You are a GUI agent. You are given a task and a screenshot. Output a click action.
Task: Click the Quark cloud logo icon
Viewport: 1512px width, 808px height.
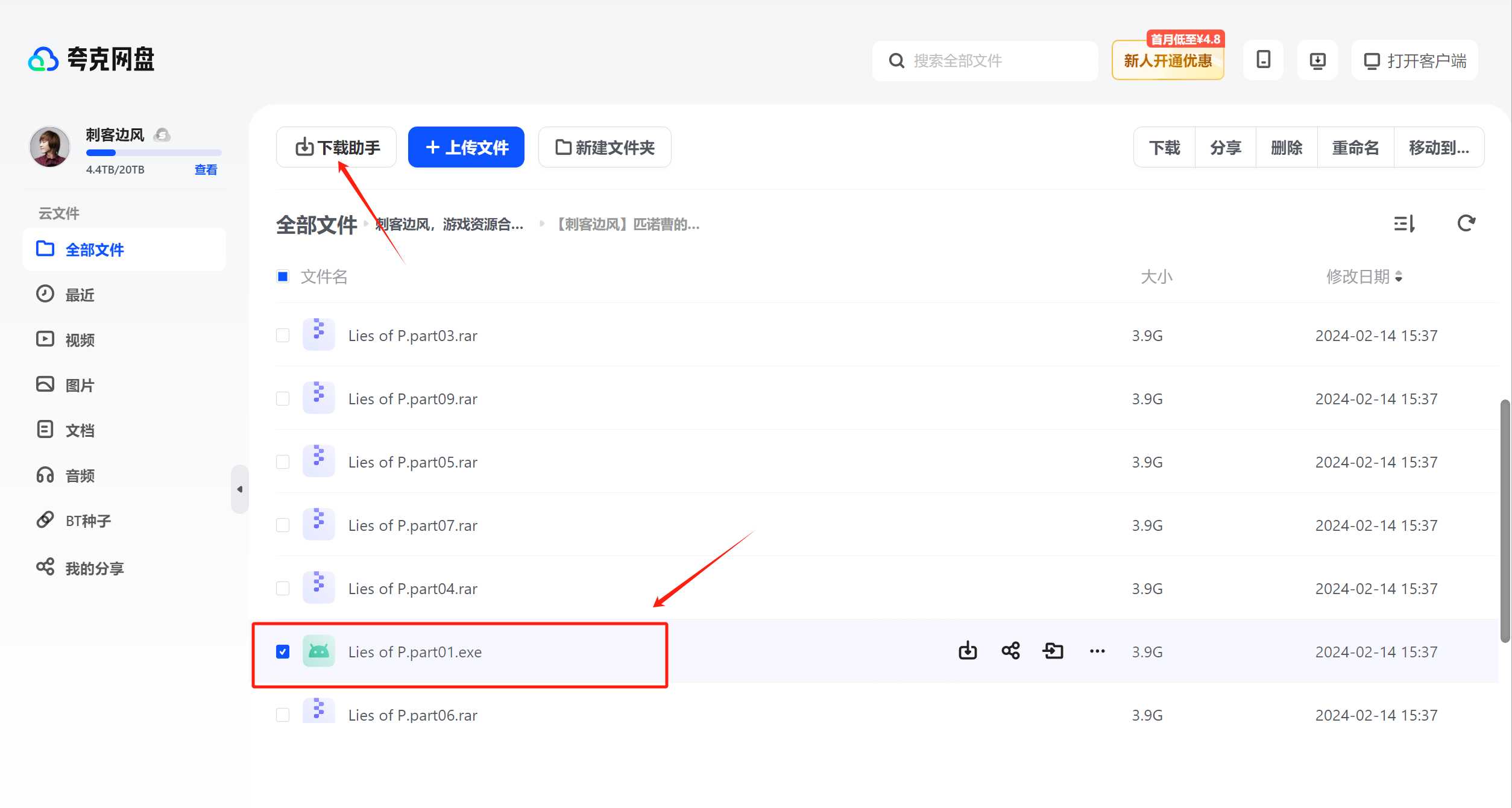coord(43,60)
